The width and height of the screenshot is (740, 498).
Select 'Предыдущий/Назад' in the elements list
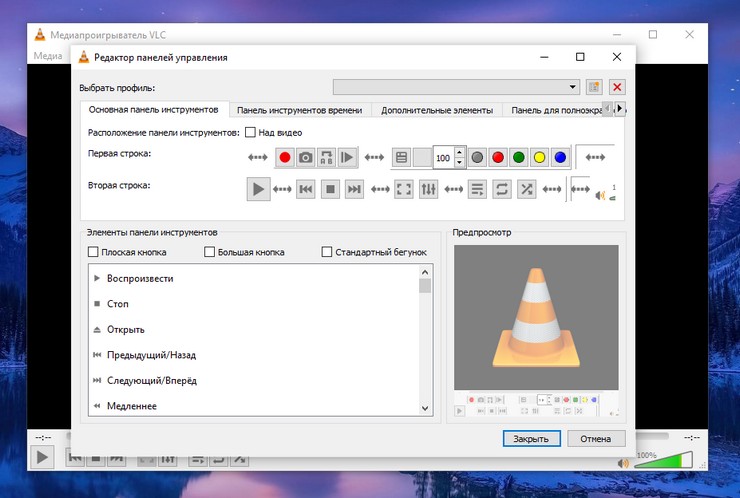click(x=152, y=355)
